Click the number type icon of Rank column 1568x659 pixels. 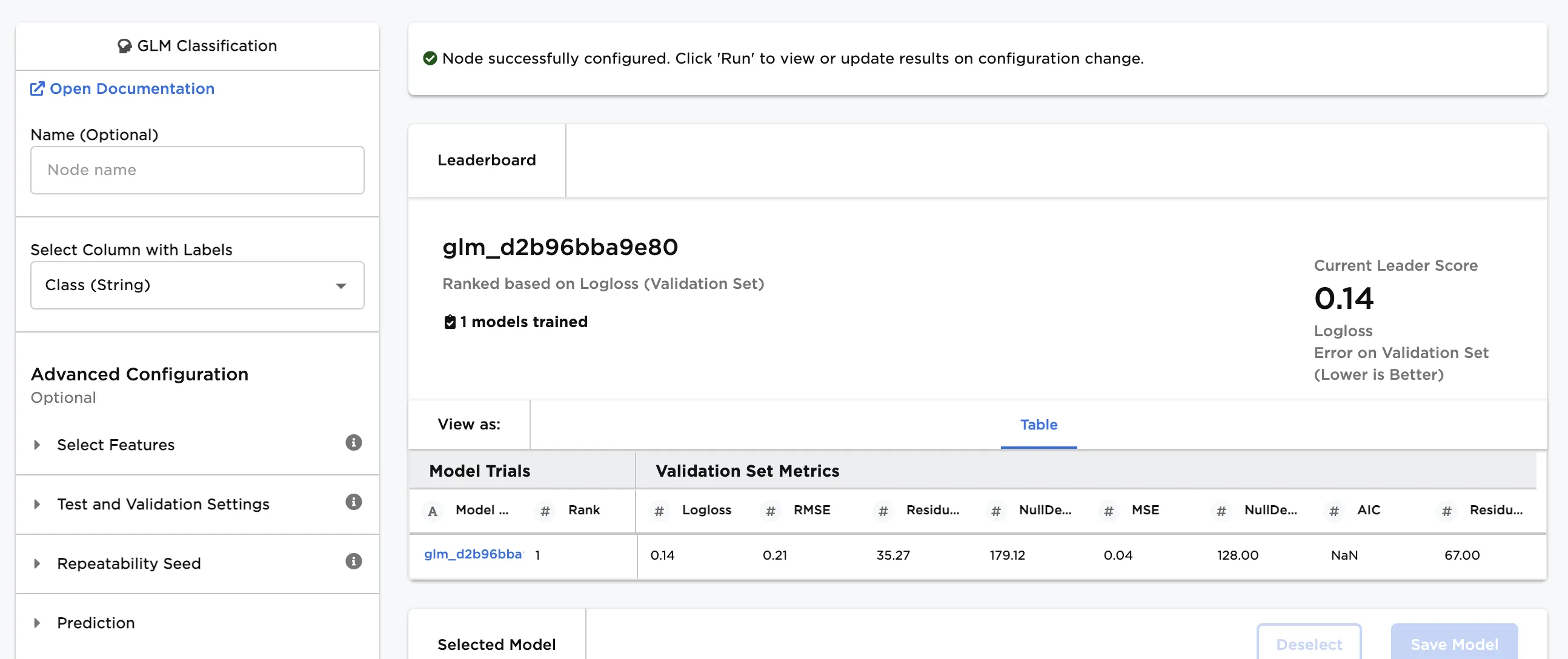(545, 511)
